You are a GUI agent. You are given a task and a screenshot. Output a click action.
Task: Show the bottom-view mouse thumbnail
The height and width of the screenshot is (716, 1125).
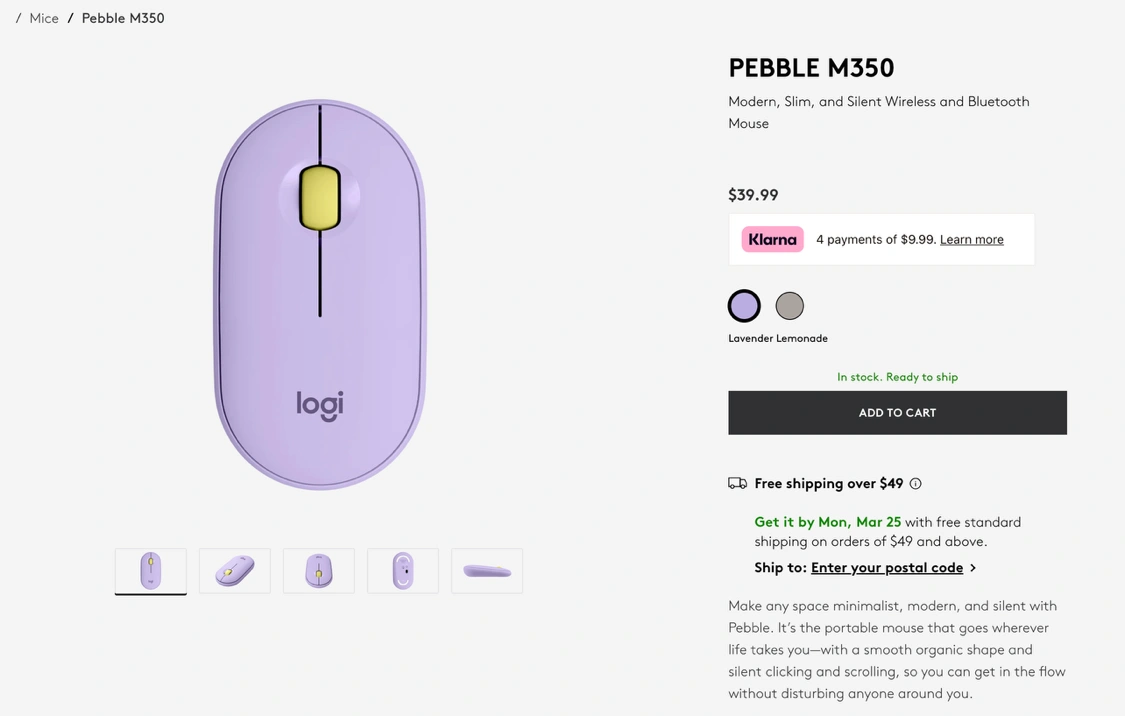click(x=403, y=571)
